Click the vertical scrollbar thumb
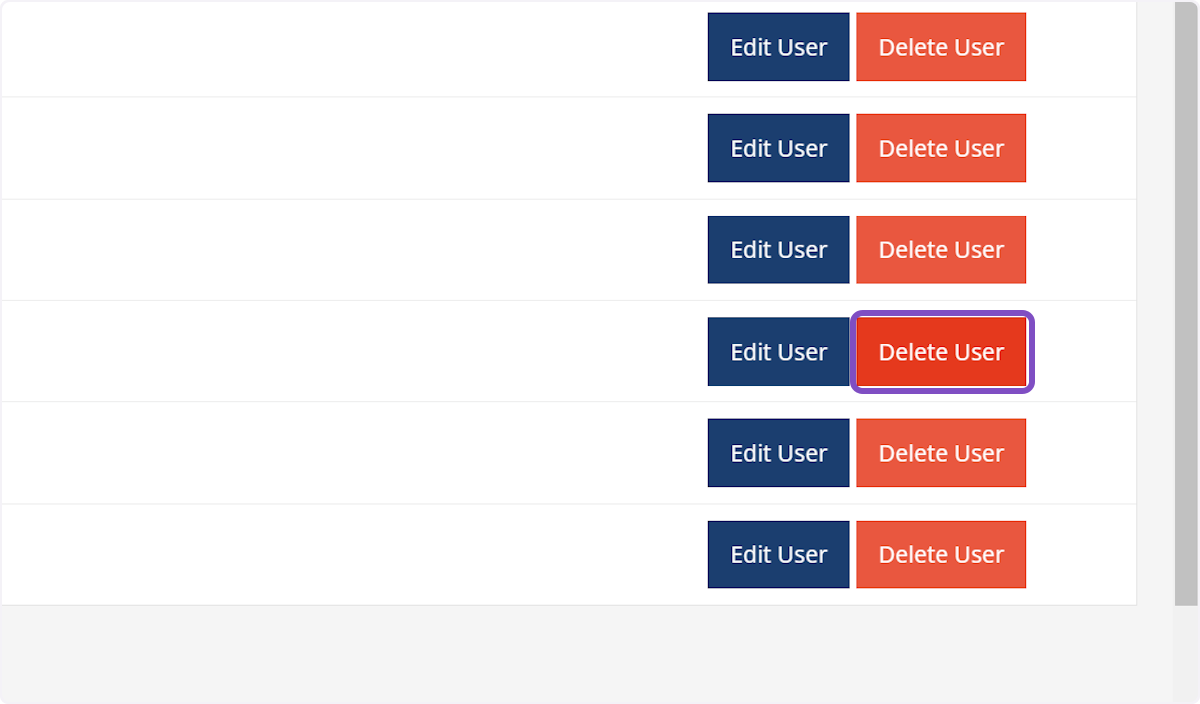 pyautogui.click(x=1186, y=300)
